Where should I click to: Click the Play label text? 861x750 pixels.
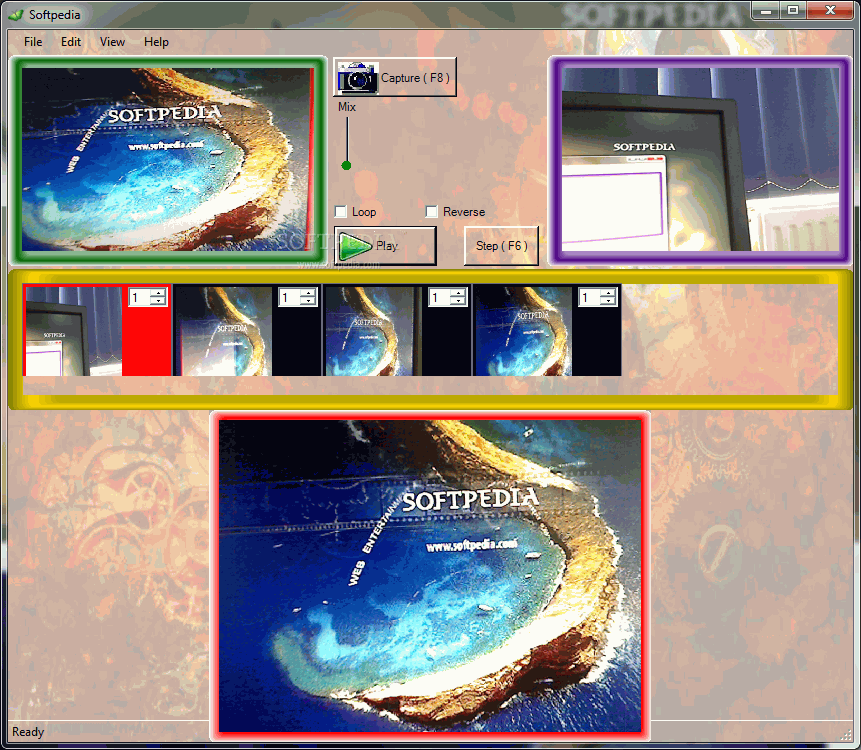[x=387, y=246]
